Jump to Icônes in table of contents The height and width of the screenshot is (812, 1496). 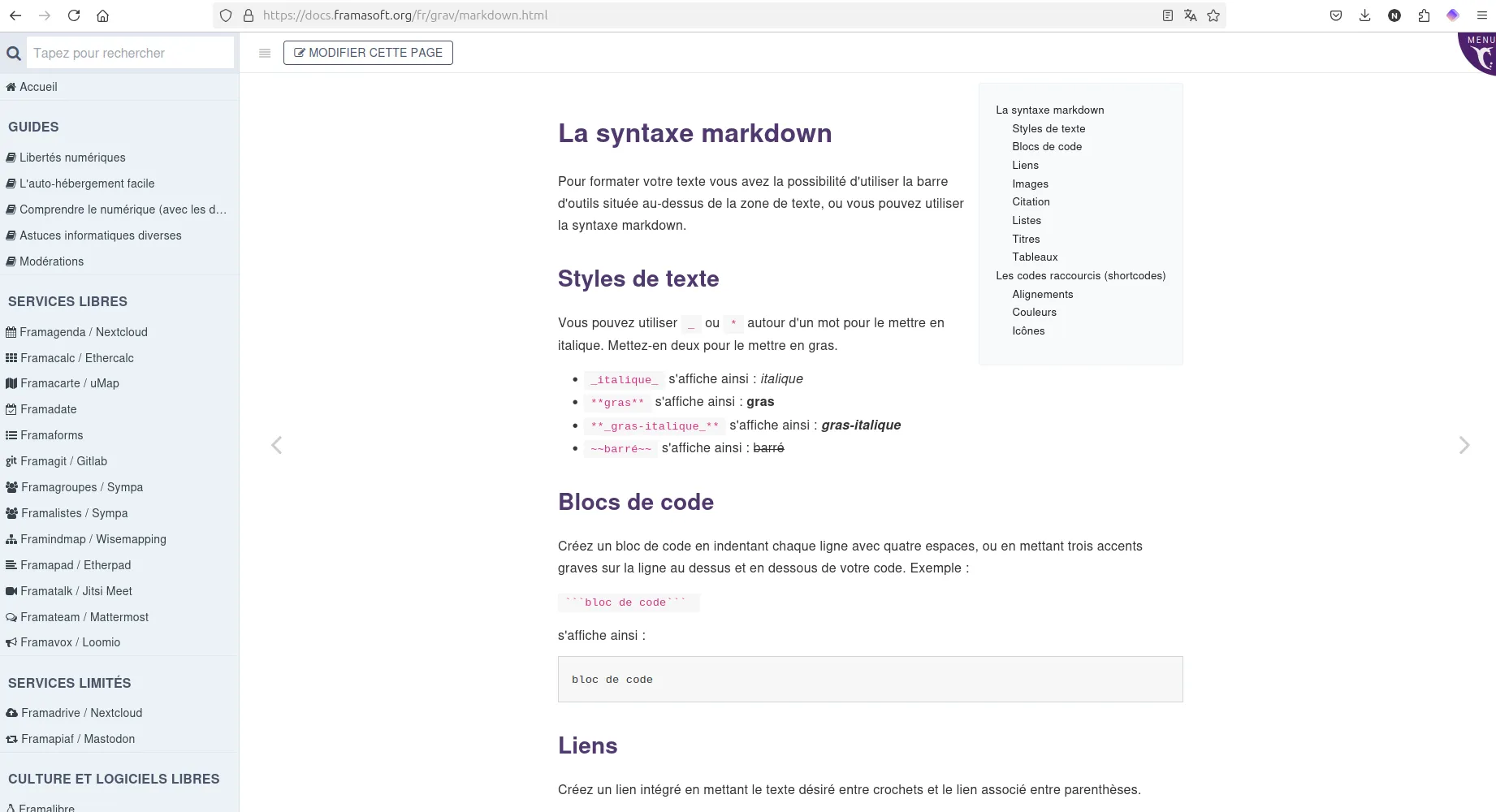pos(1028,330)
